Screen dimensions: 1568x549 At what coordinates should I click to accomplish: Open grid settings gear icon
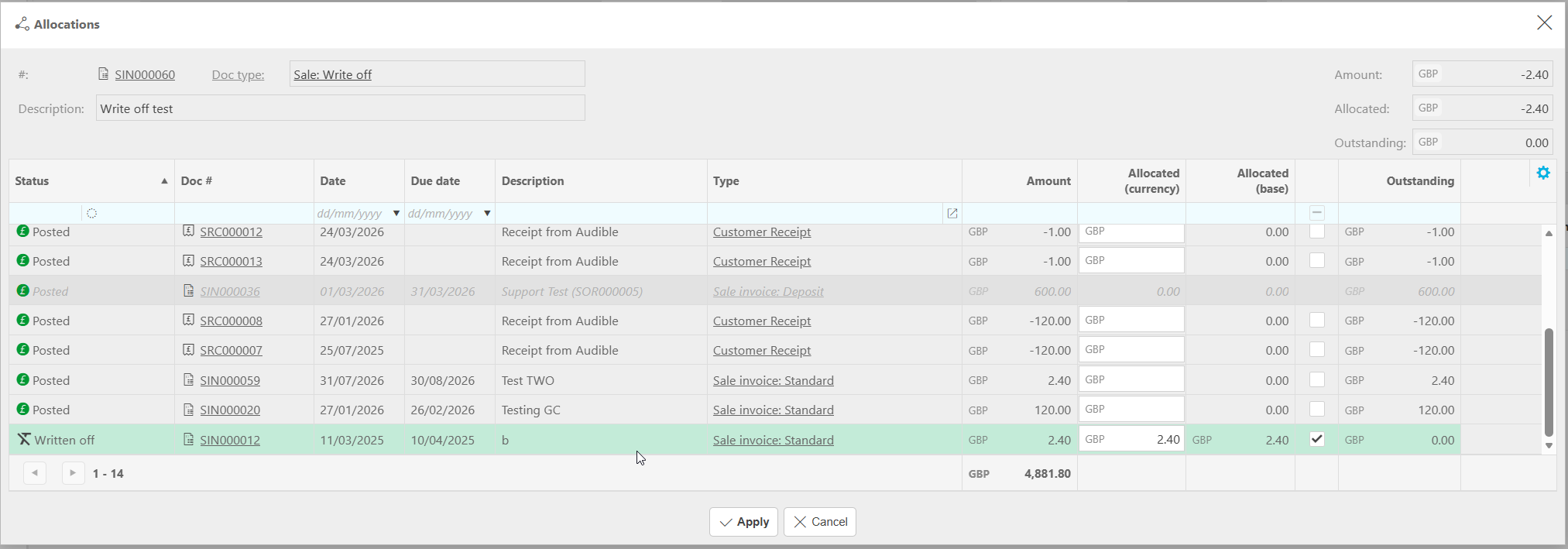click(x=1543, y=173)
